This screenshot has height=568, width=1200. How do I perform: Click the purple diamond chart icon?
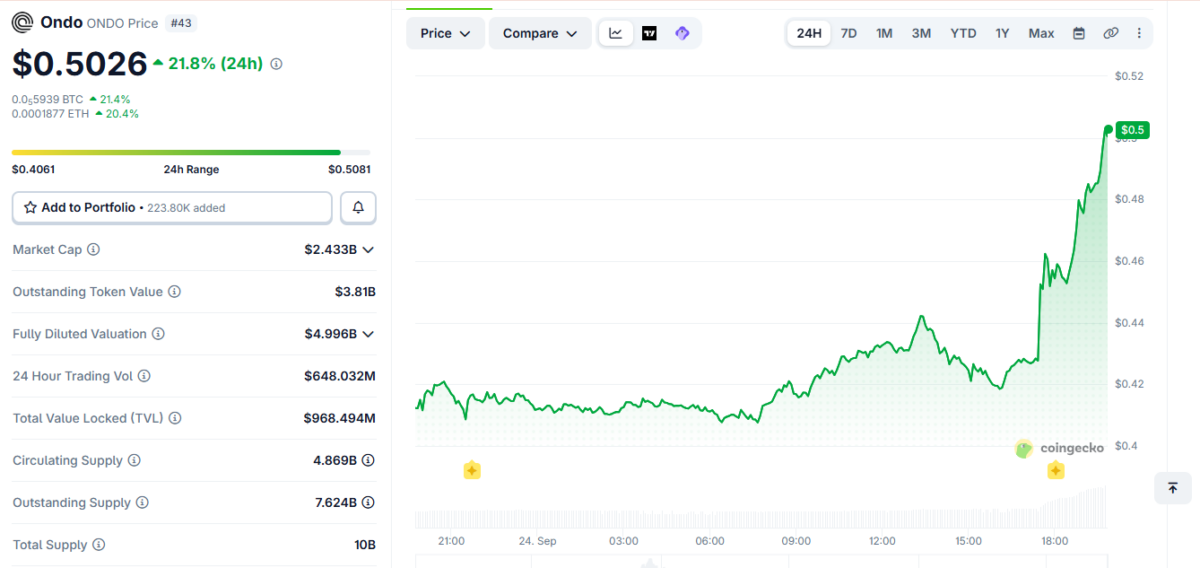tap(682, 33)
